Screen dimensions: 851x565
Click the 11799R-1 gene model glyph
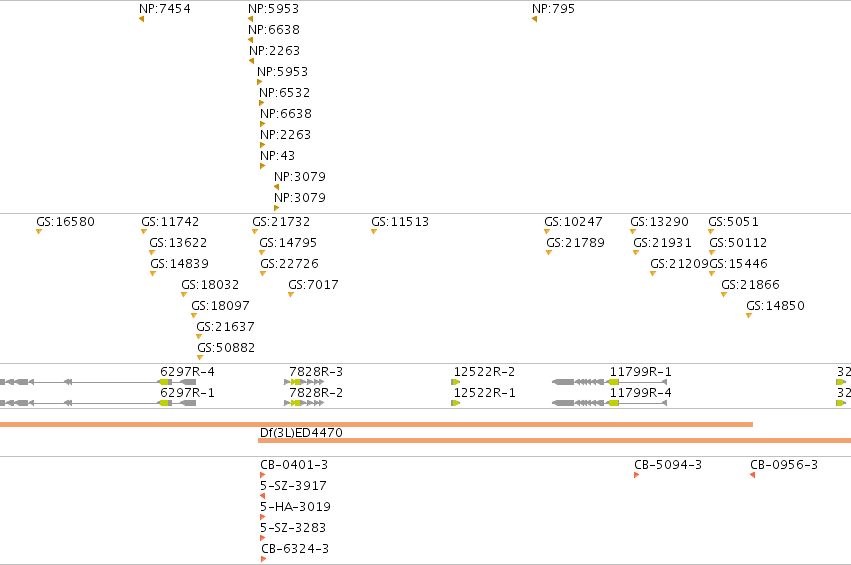click(609, 382)
